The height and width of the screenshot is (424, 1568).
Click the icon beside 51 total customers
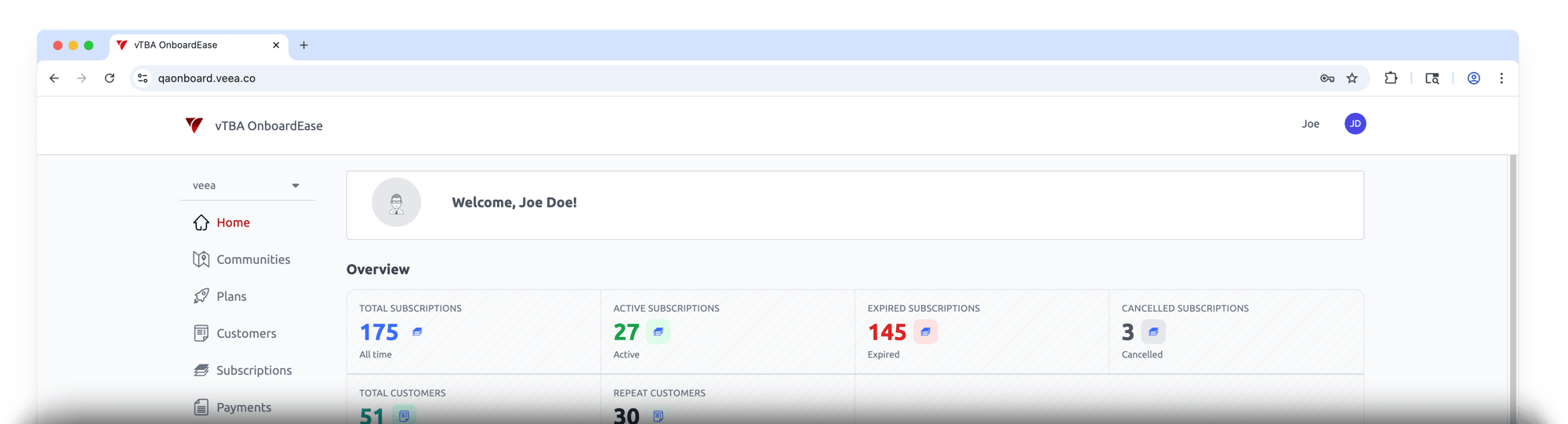404,415
